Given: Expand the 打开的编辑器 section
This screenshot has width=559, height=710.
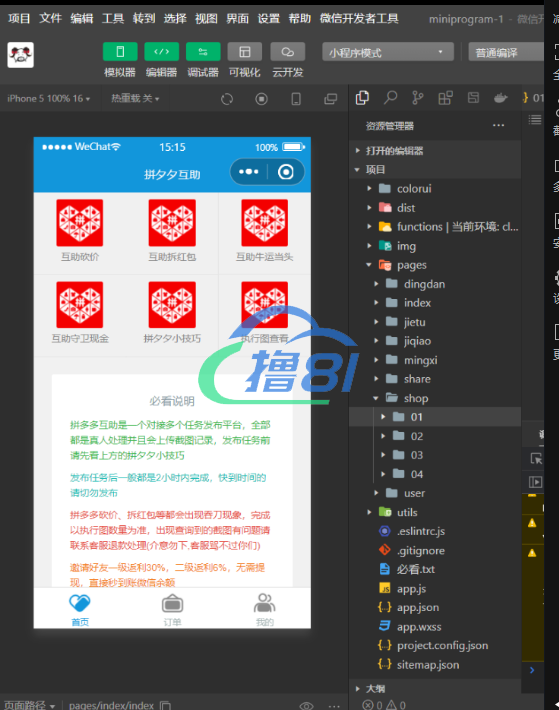Looking at the screenshot, I should (x=435, y=150).
